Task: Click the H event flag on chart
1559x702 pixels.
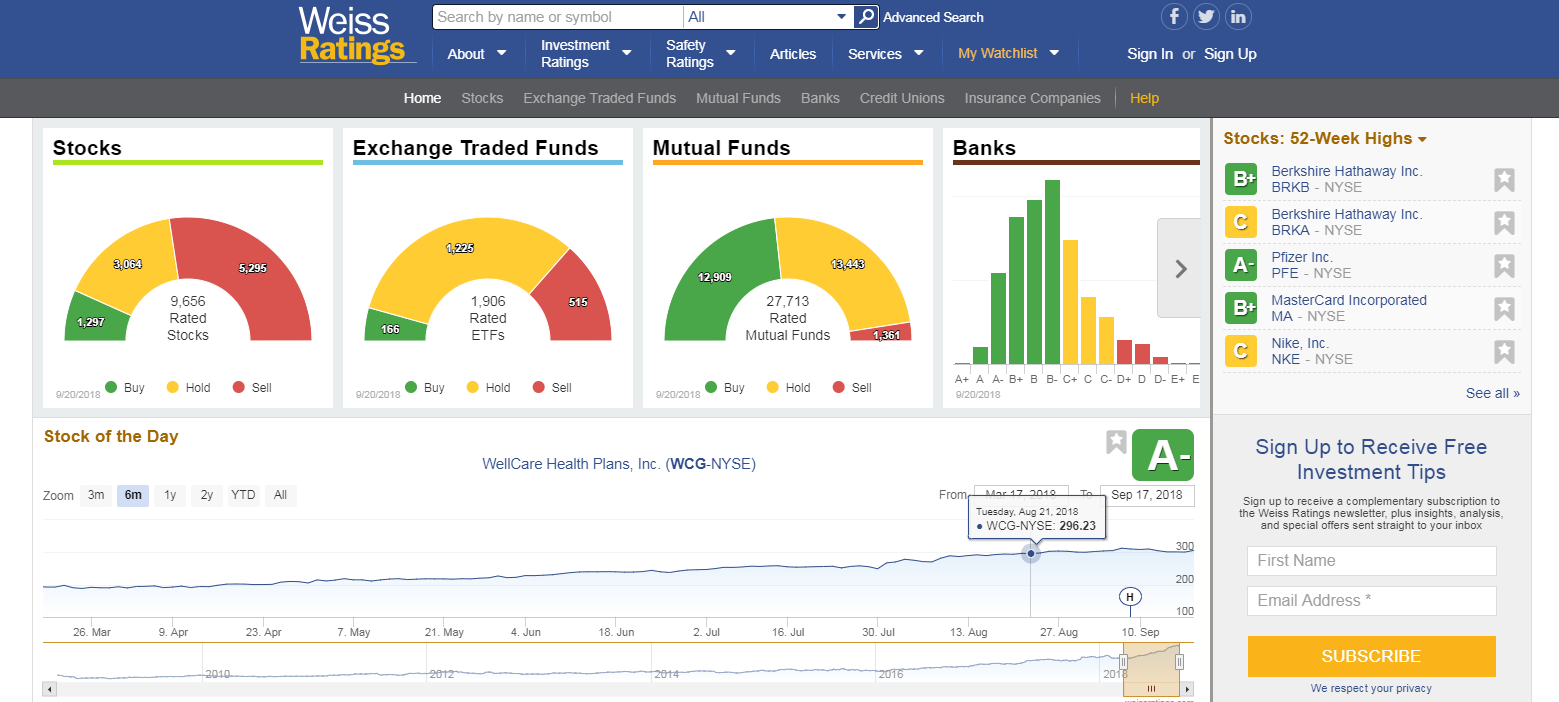Action: (x=1130, y=597)
